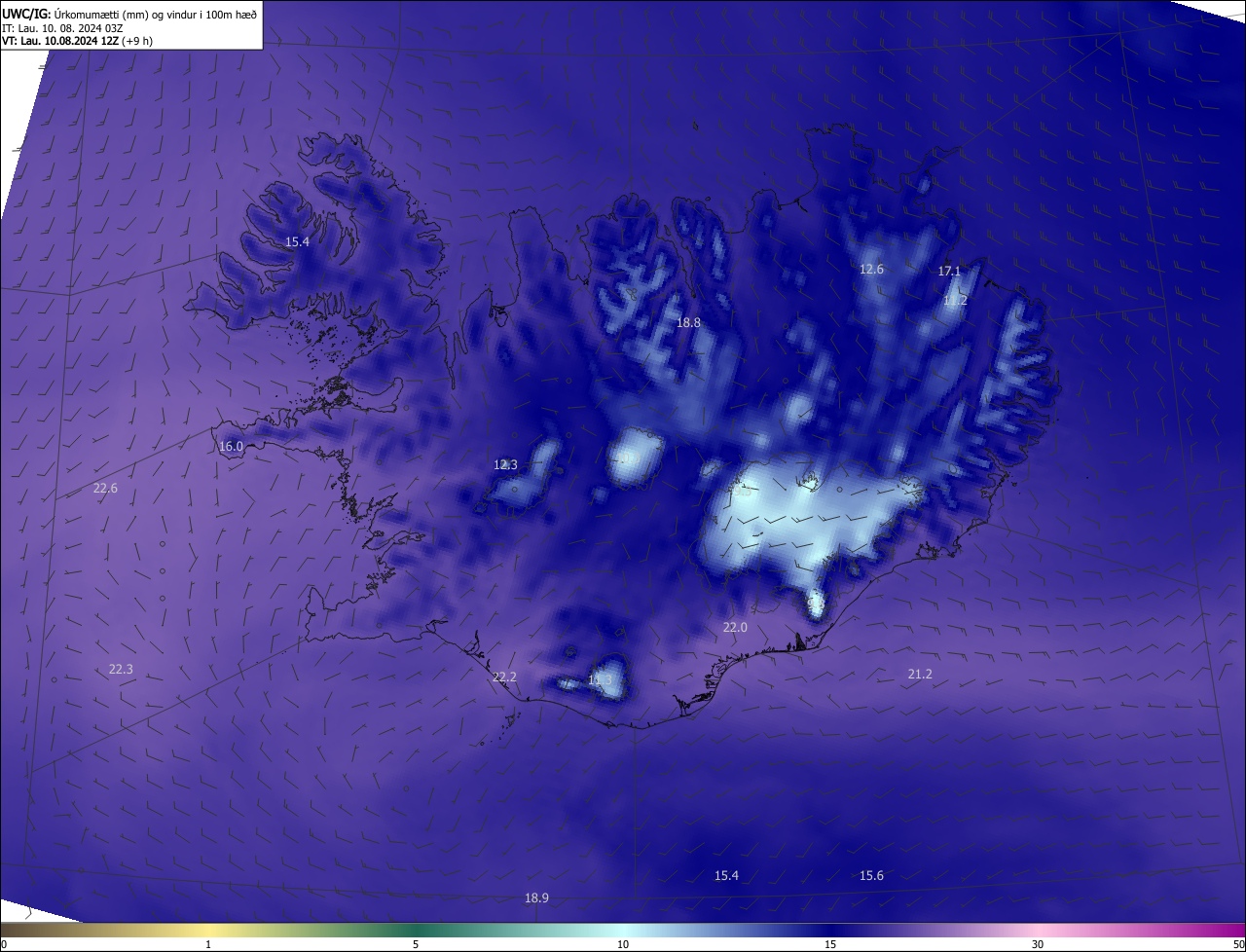Viewport: 1246px width, 952px height.
Task: Click the 12.3 value on the map
Action: tap(505, 464)
